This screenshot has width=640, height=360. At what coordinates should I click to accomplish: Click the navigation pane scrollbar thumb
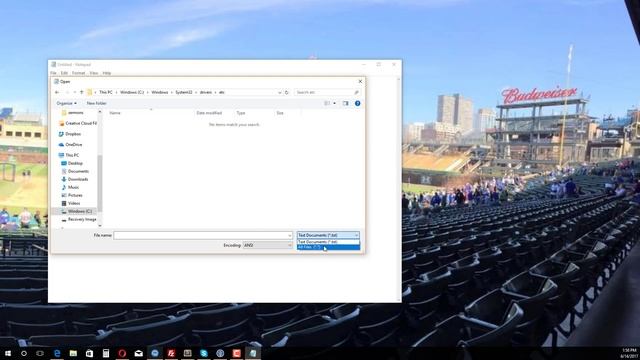click(100, 183)
